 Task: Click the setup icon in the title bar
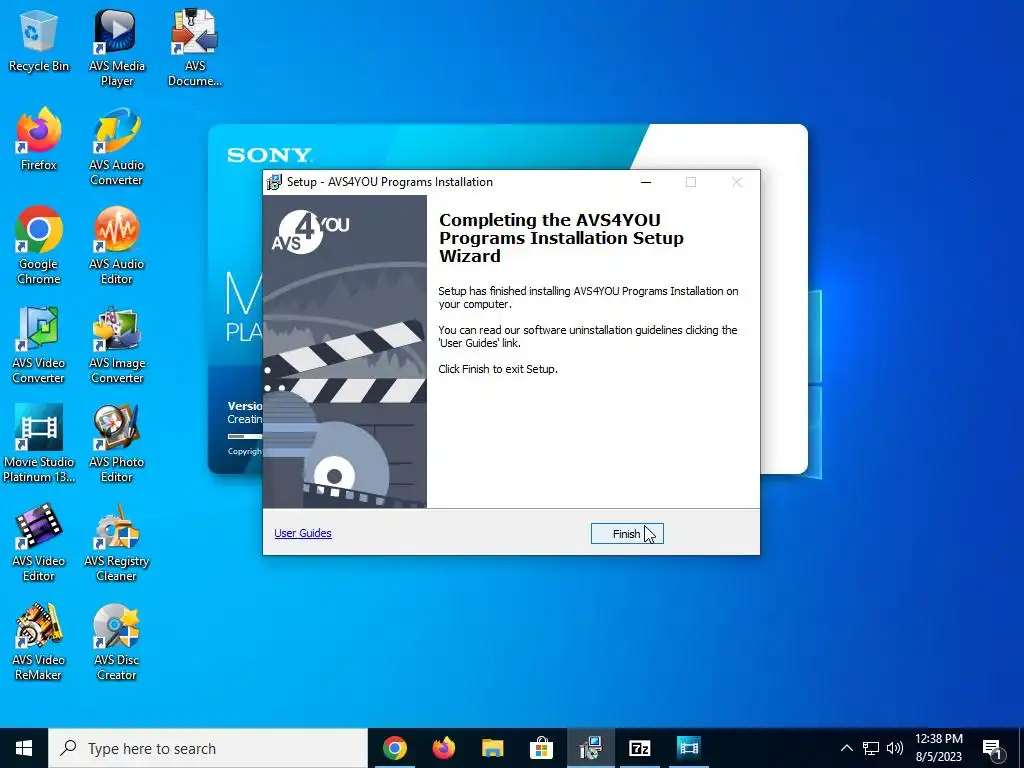274,182
